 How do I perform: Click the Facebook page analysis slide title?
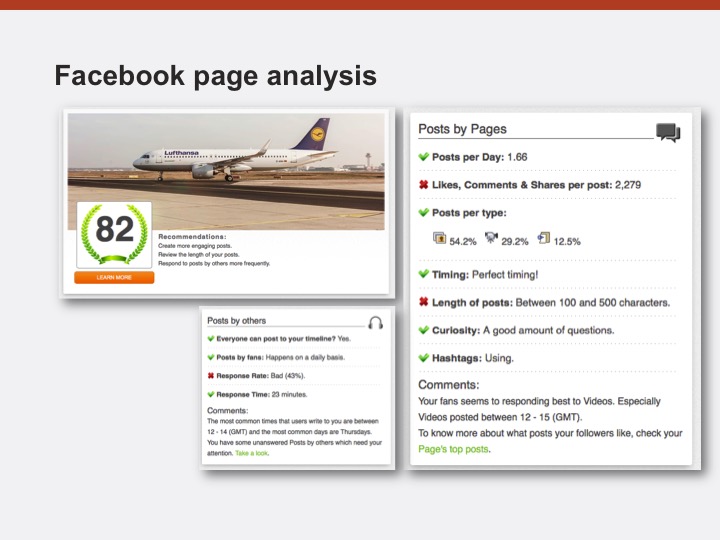215,75
